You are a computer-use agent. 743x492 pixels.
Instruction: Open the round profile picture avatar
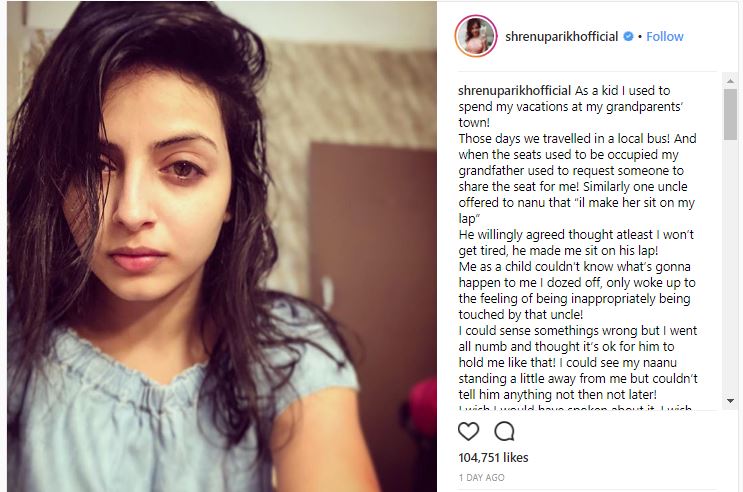coord(476,36)
